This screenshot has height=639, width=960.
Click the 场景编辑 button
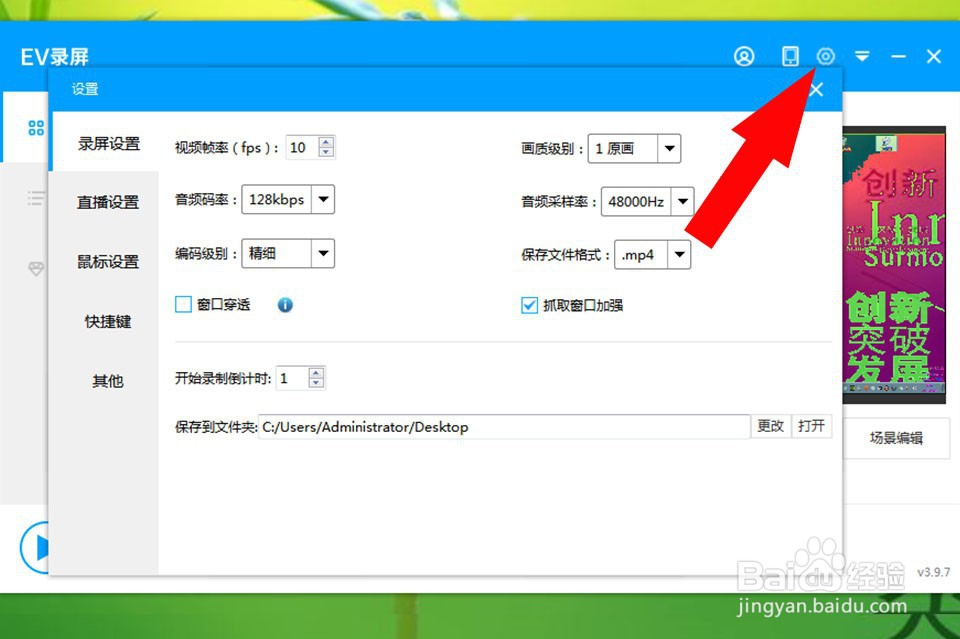[896, 438]
